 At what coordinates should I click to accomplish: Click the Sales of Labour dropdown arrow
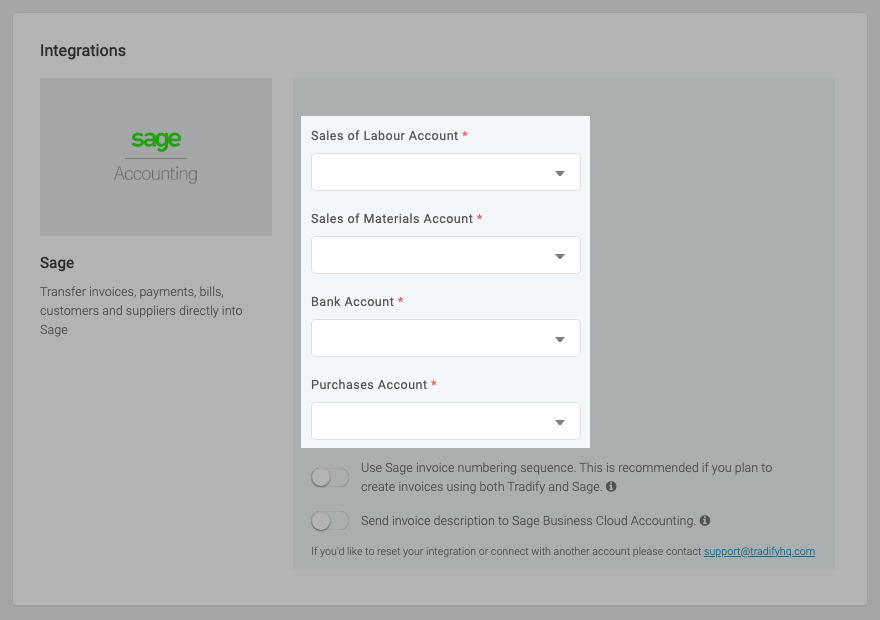point(561,171)
